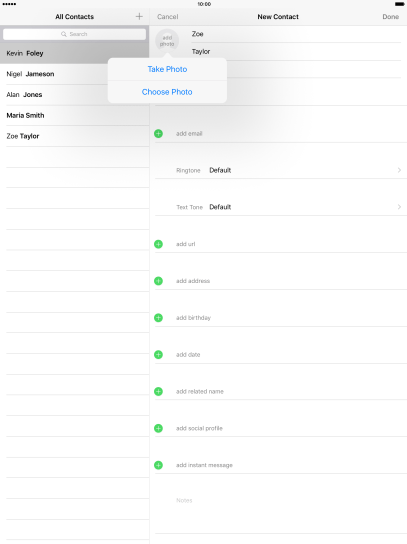
Task: Click the contacts Search field
Action: [74, 34]
